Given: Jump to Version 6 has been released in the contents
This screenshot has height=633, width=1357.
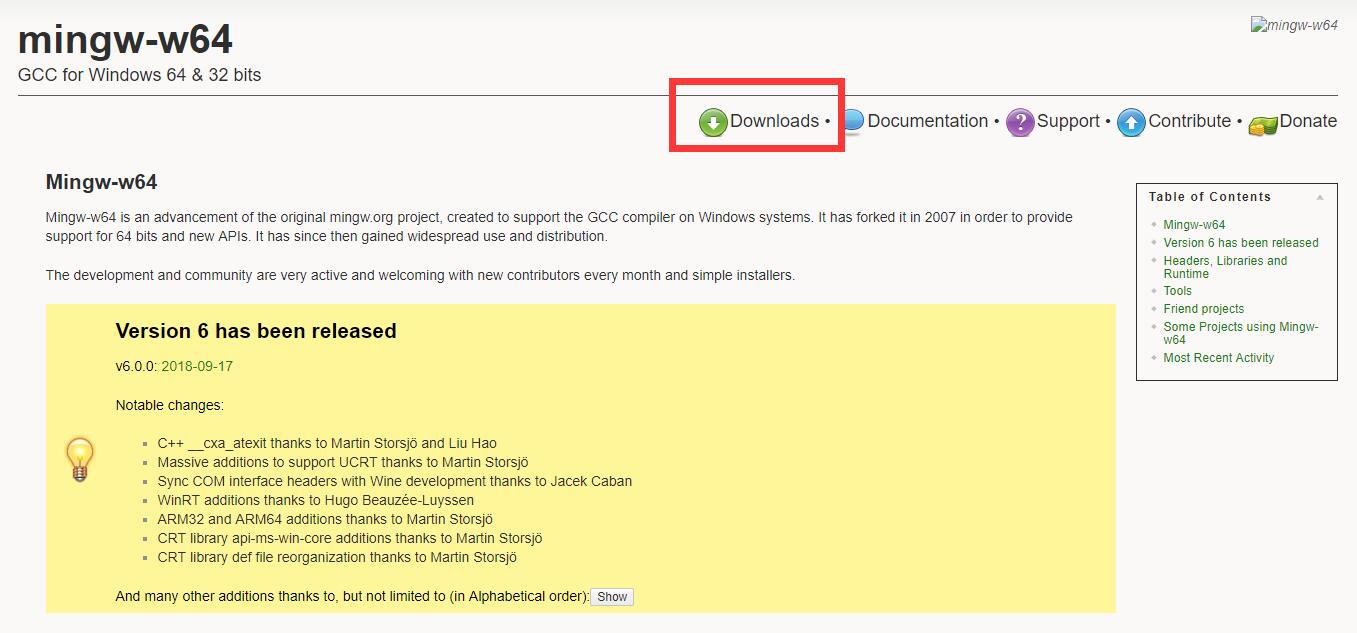Looking at the screenshot, I should pyautogui.click(x=1241, y=243).
